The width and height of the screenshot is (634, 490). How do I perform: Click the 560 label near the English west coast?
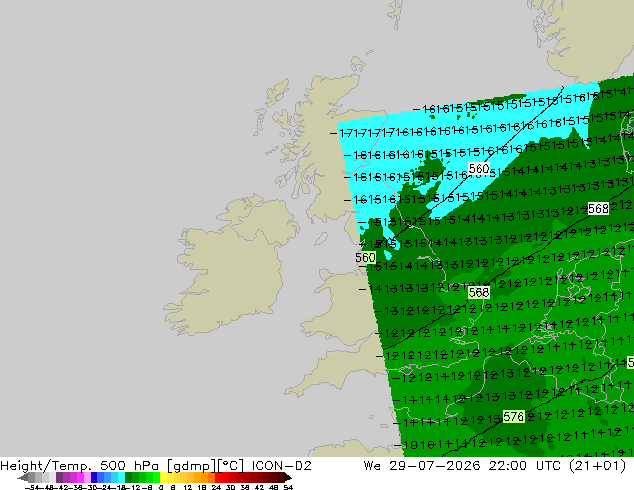click(x=366, y=258)
